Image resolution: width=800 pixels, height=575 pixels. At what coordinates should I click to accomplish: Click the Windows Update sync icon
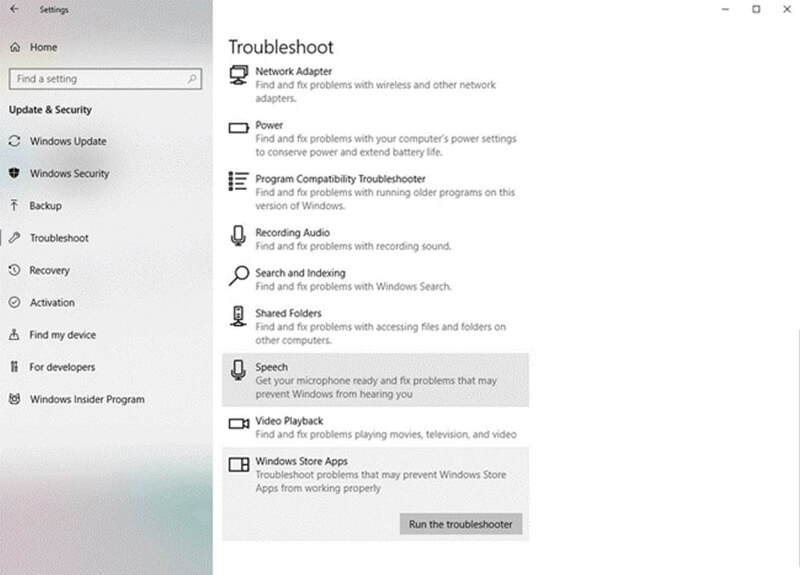[x=14, y=141]
